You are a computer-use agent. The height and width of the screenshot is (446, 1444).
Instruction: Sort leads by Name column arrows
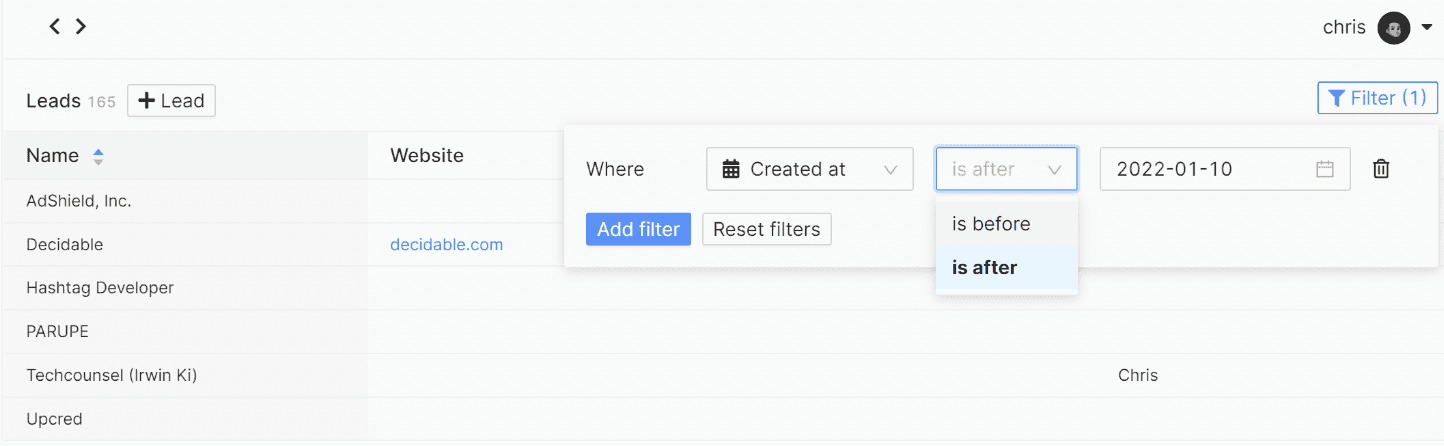98,156
